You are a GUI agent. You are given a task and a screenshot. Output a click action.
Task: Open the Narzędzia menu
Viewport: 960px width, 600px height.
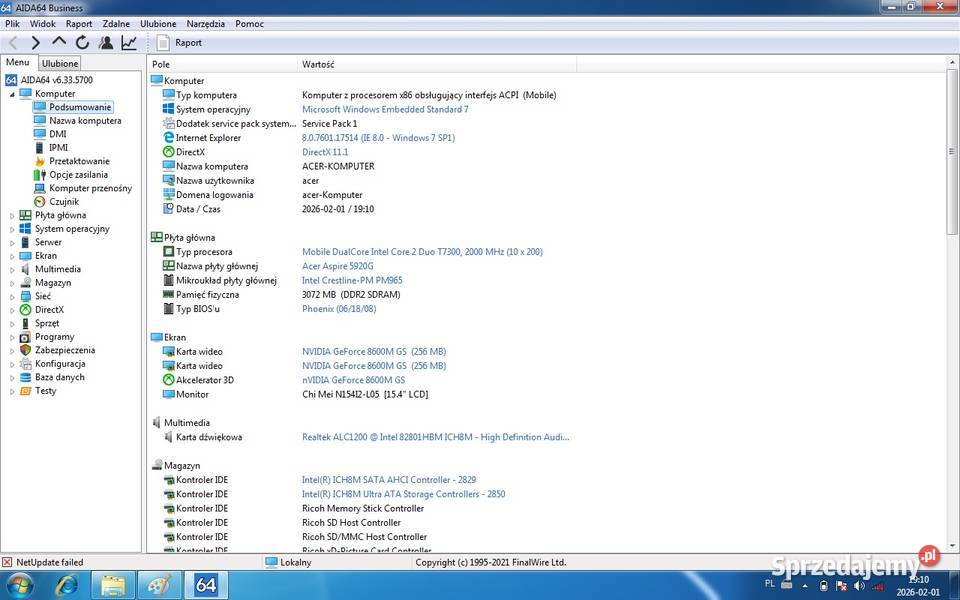pyautogui.click(x=205, y=23)
